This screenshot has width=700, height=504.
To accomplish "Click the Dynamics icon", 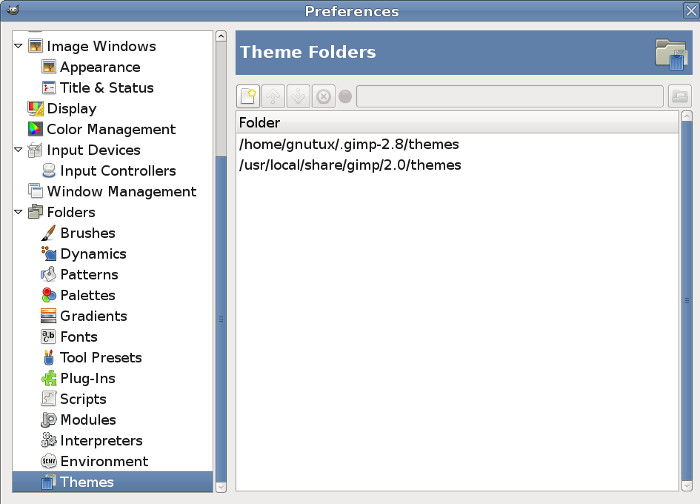I will (49, 253).
